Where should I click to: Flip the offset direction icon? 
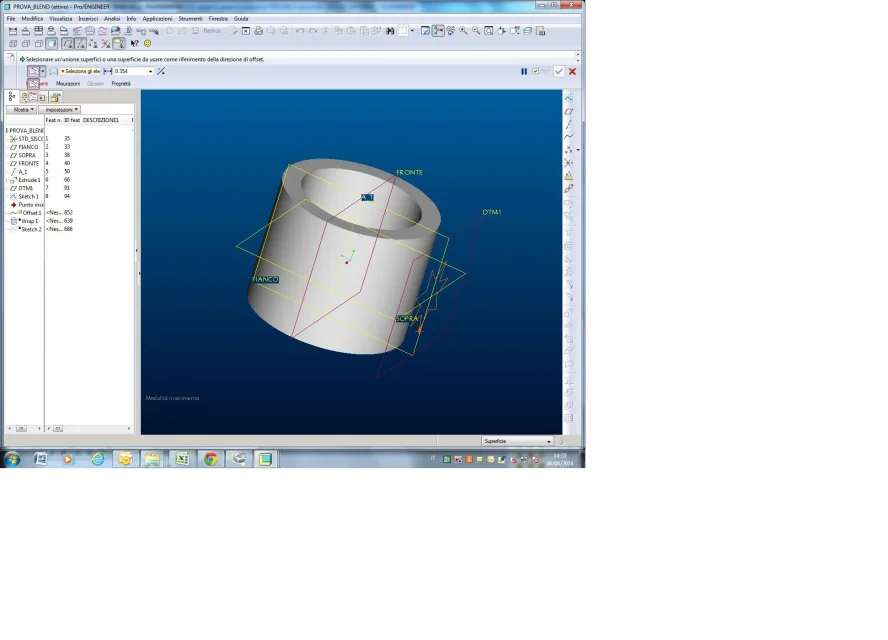[x=161, y=71]
